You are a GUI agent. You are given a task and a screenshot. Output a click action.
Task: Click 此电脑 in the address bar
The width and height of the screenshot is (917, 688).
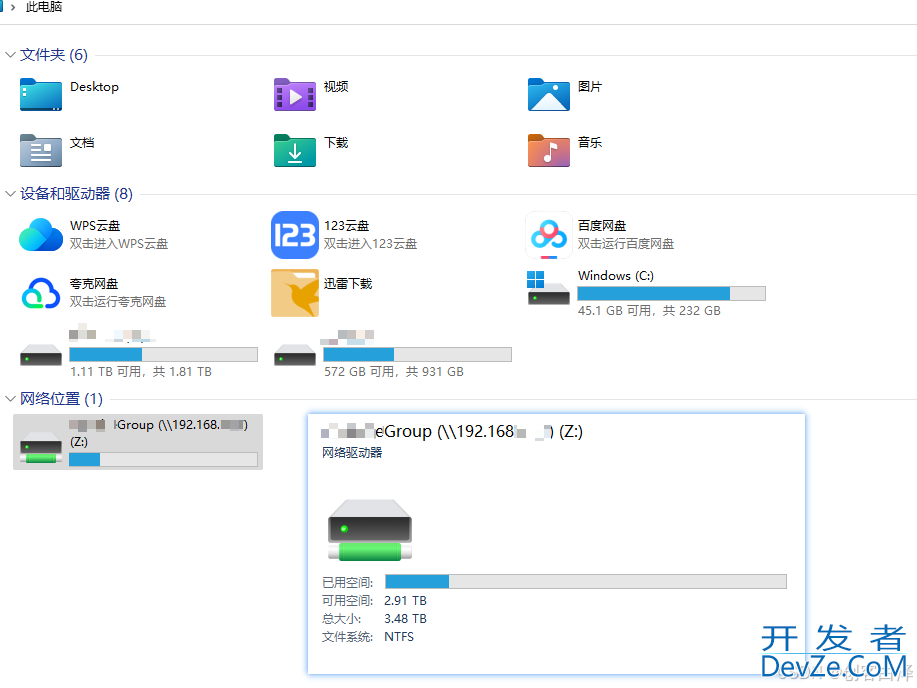(44, 7)
